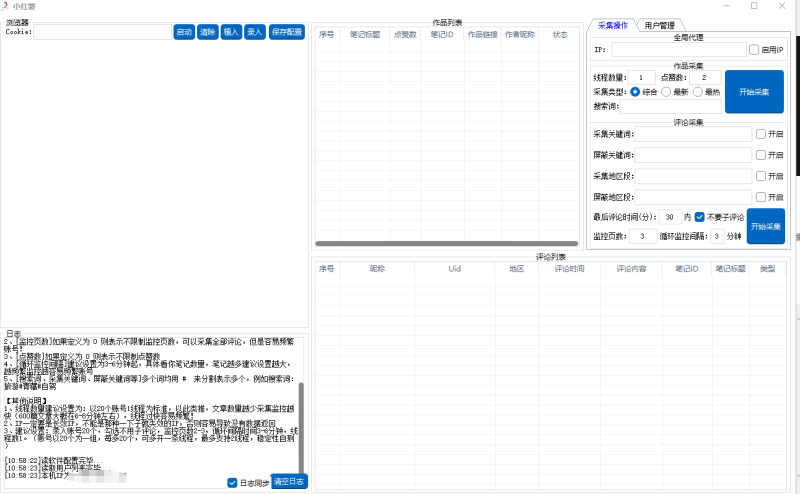Start collection in the 评论采集 section
The width and height of the screenshot is (800, 494).
tap(766, 226)
